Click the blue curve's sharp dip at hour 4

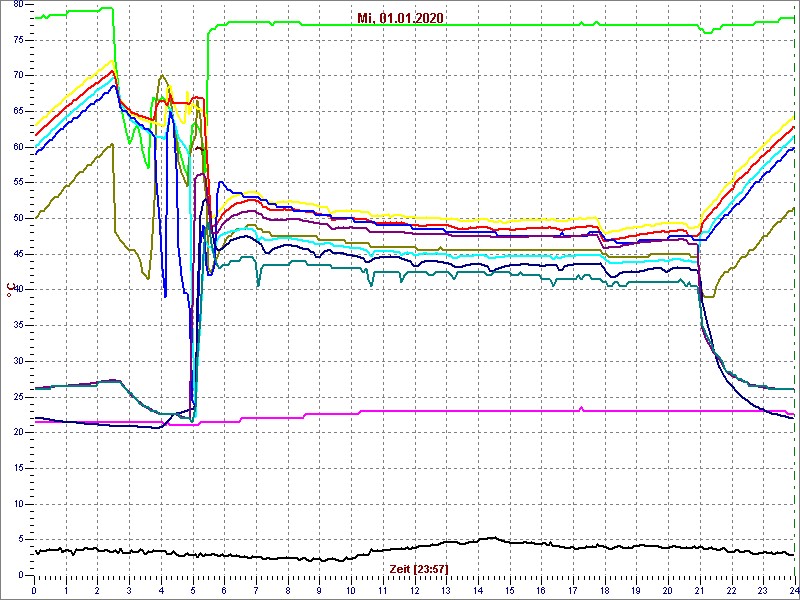165,296
